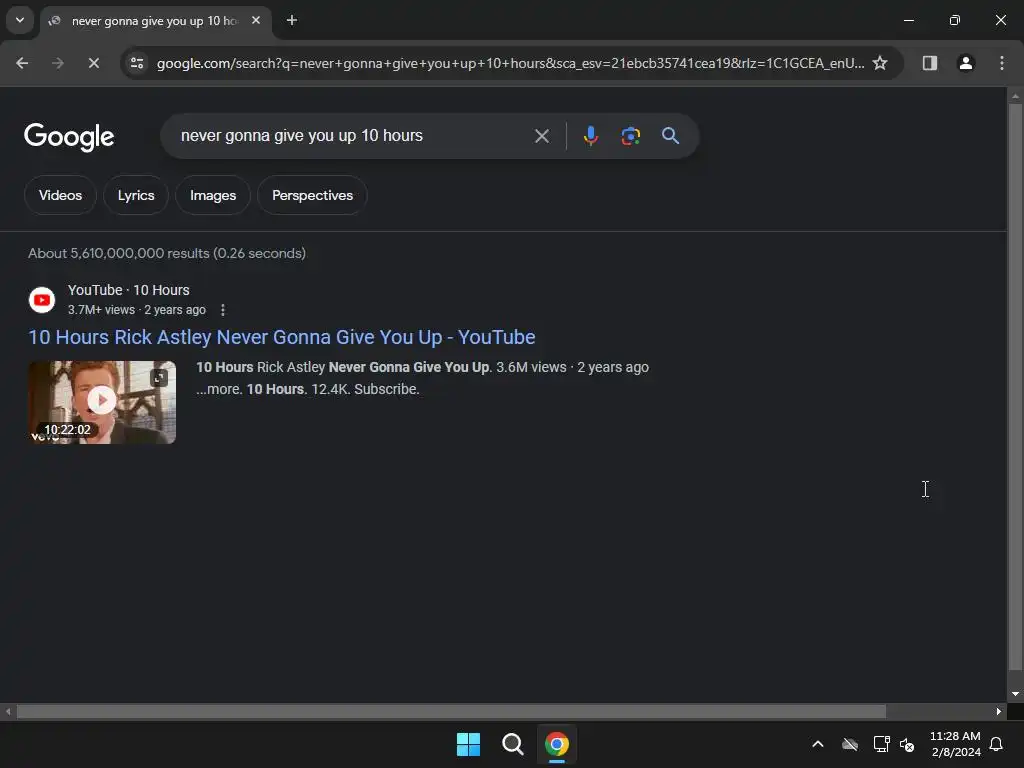
Task: Search by image with Google Lens
Action: click(x=630, y=136)
